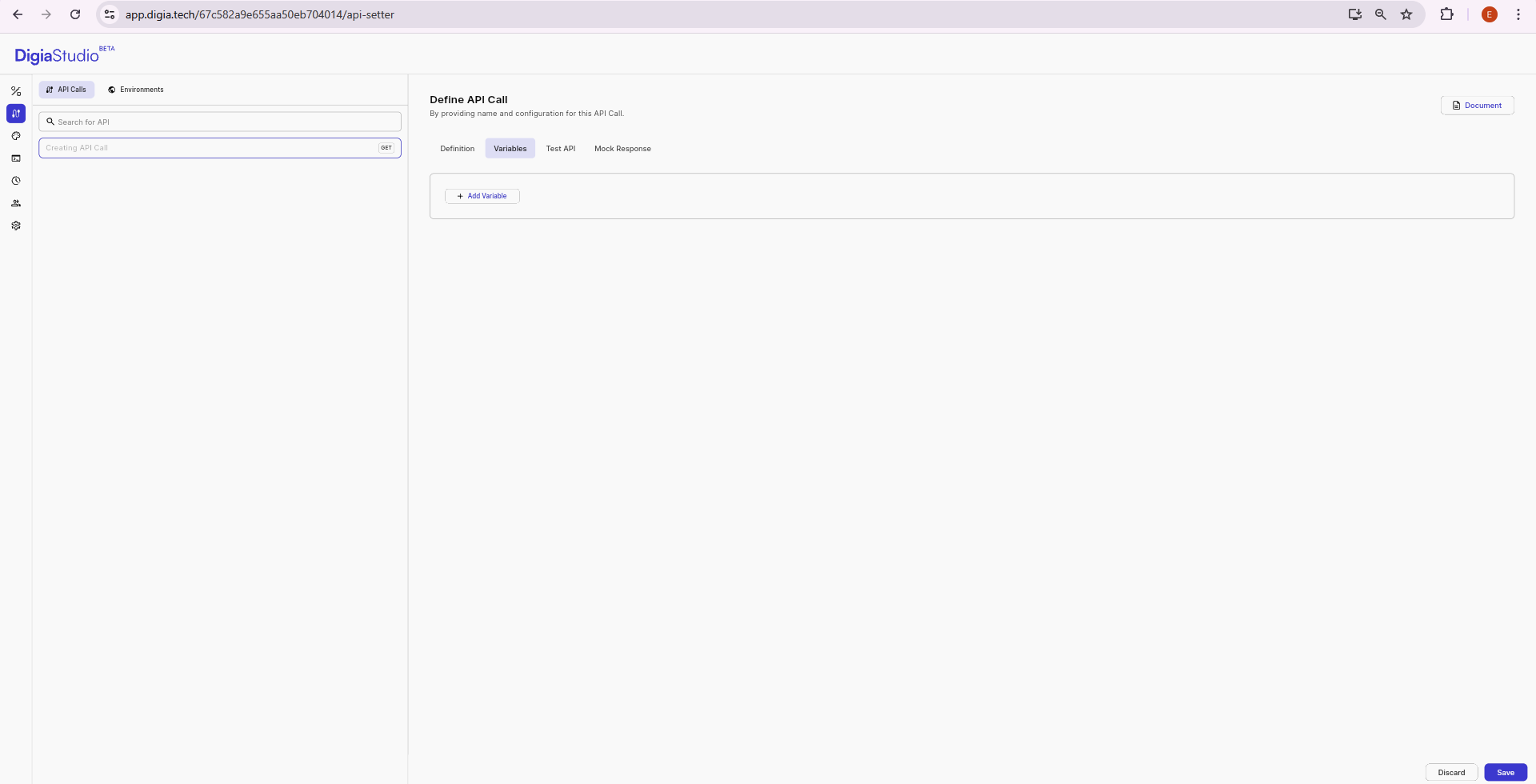Open the history clock sidebar icon
Image resolution: width=1536 pixels, height=784 pixels.
tap(16, 181)
